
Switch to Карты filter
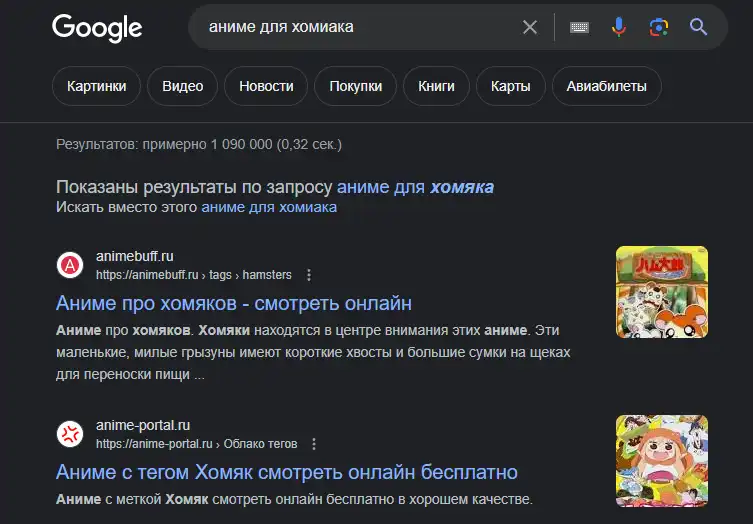click(x=510, y=86)
